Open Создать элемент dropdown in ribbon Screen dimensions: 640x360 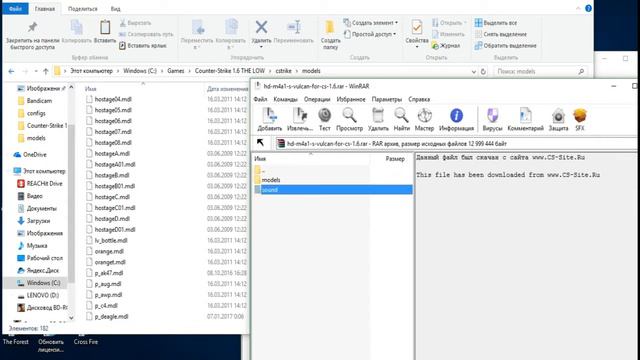pyautogui.click(x=371, y=23)
